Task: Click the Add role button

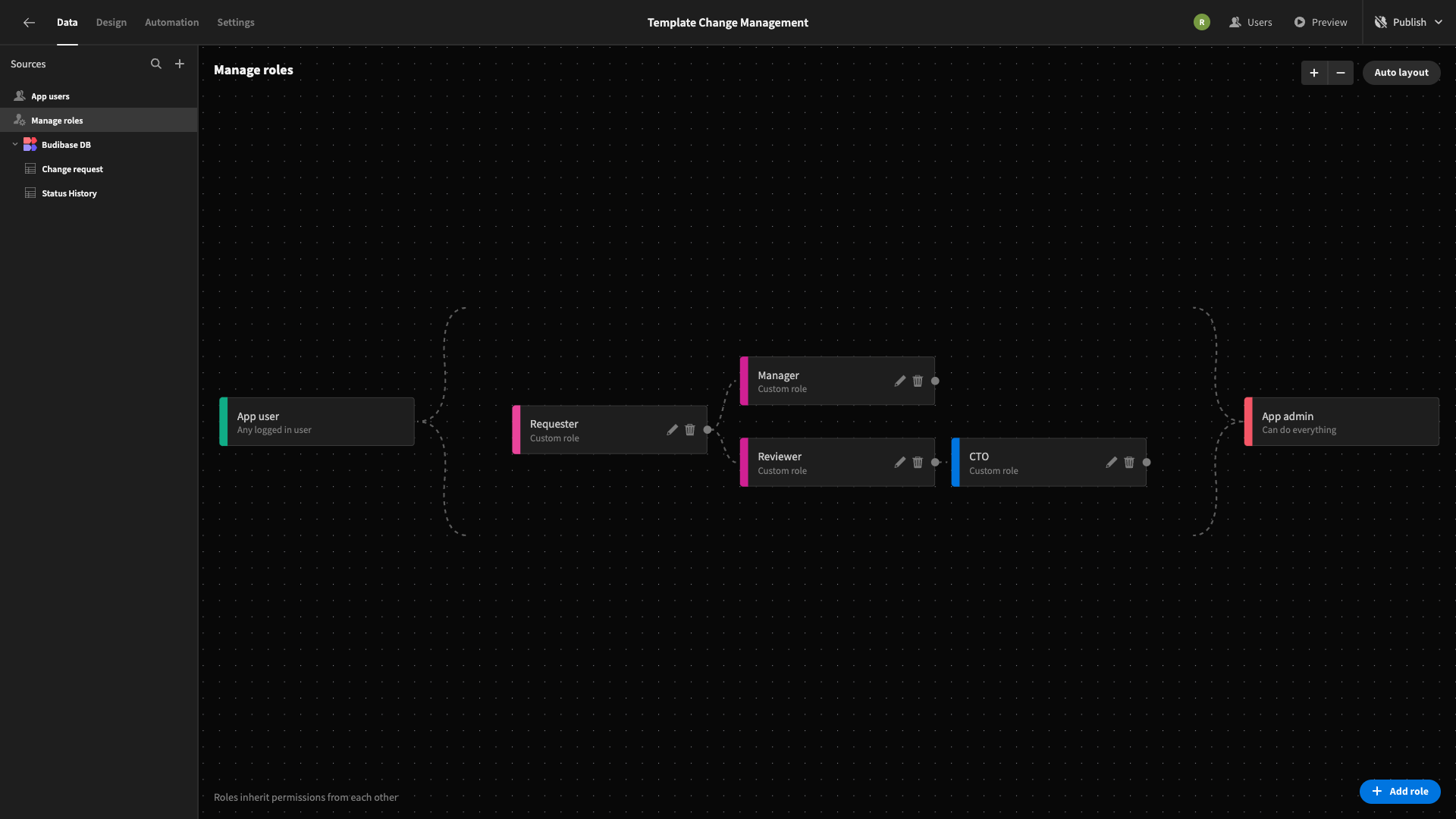Action: pos(1400,791)
